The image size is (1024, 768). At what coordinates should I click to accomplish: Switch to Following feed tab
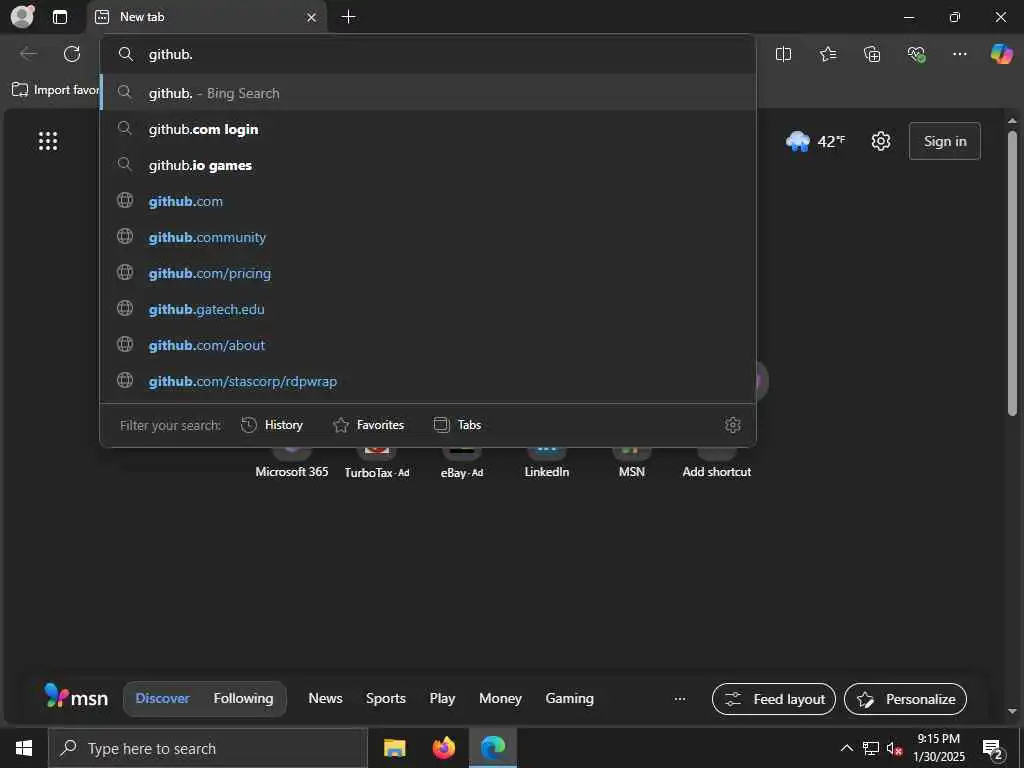tap(243, 698)
